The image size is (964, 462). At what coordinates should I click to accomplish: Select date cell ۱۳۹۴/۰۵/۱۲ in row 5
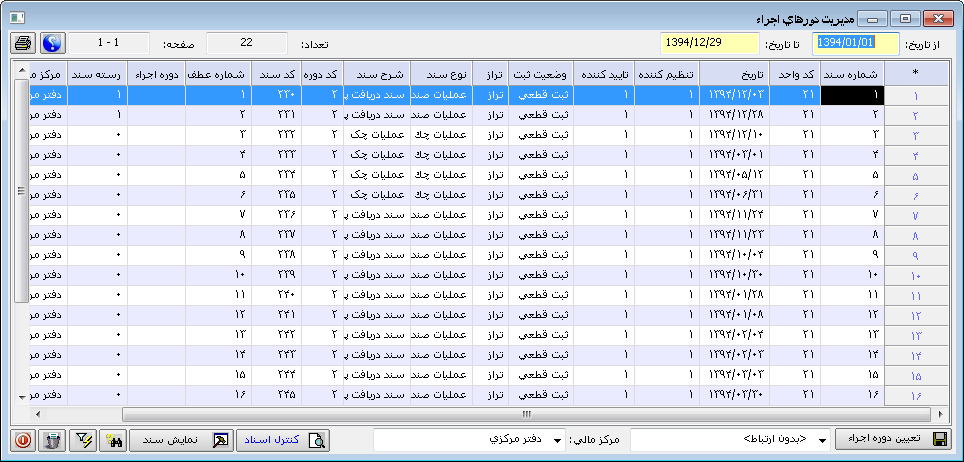734,175
